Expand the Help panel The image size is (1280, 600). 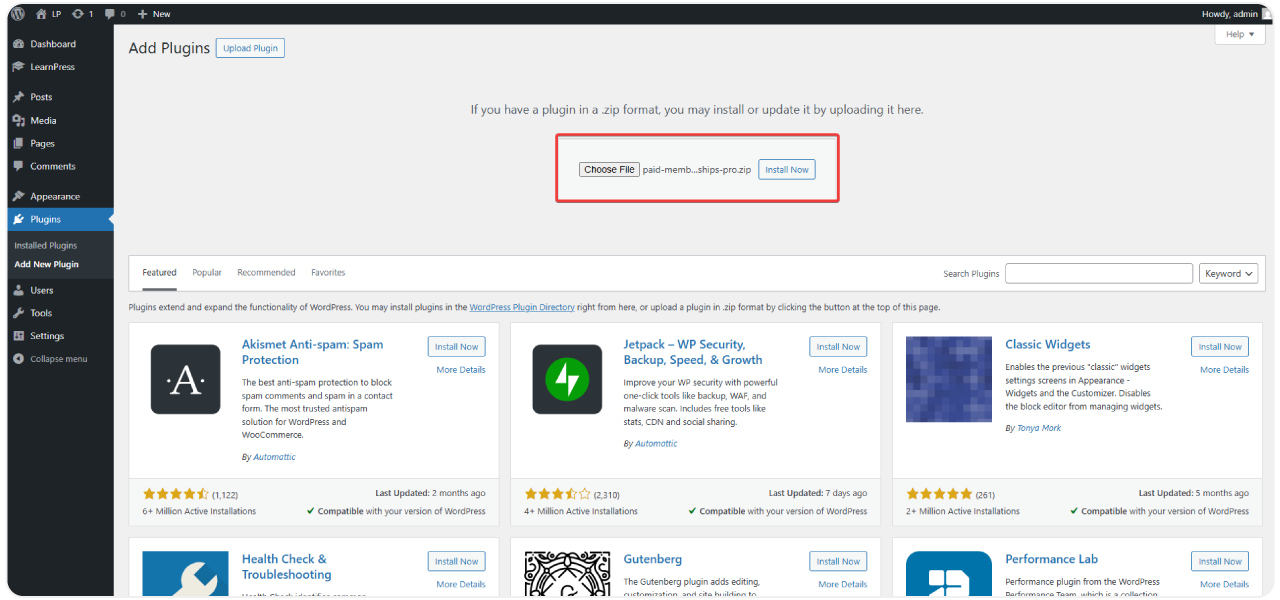[1238, 33]
